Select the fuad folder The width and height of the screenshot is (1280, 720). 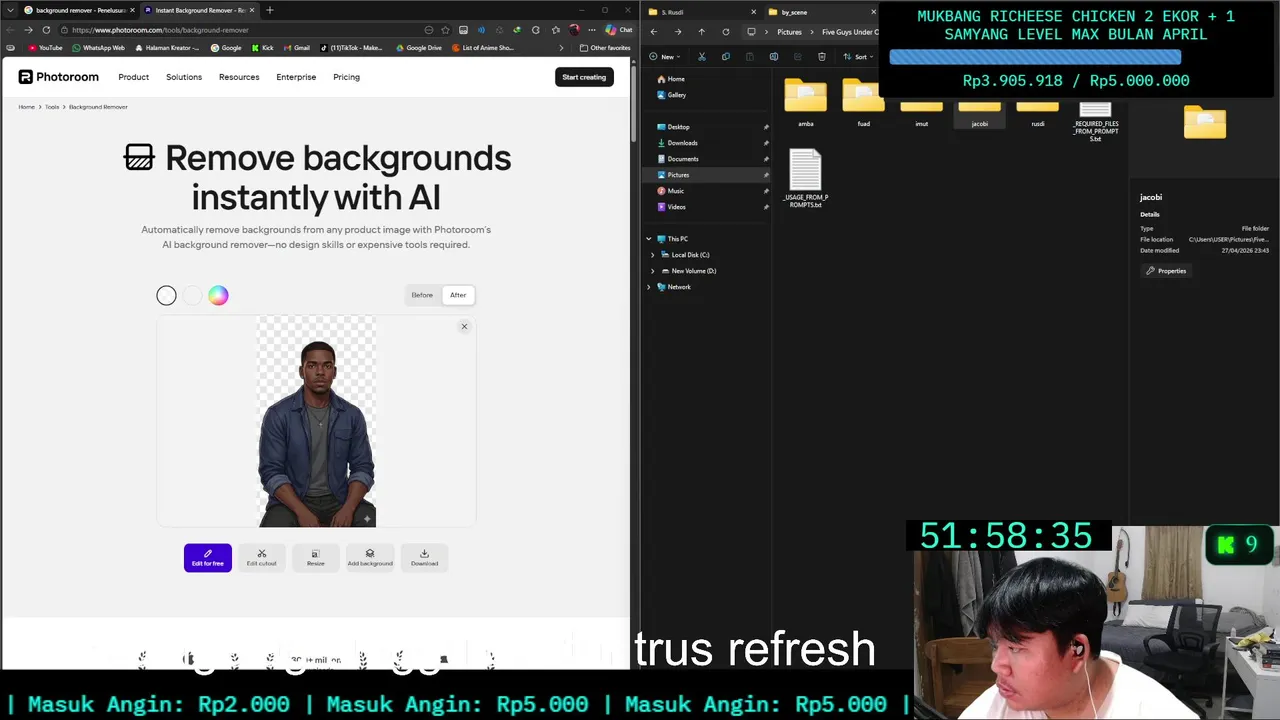pos(863,104)
